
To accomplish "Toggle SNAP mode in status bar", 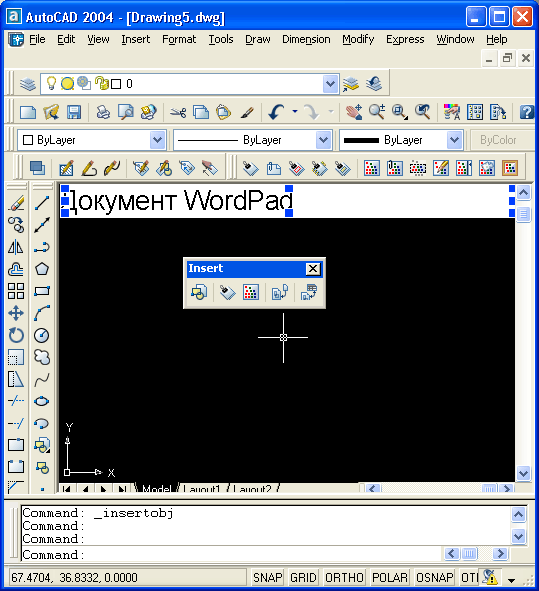I will tap(267, 577).
